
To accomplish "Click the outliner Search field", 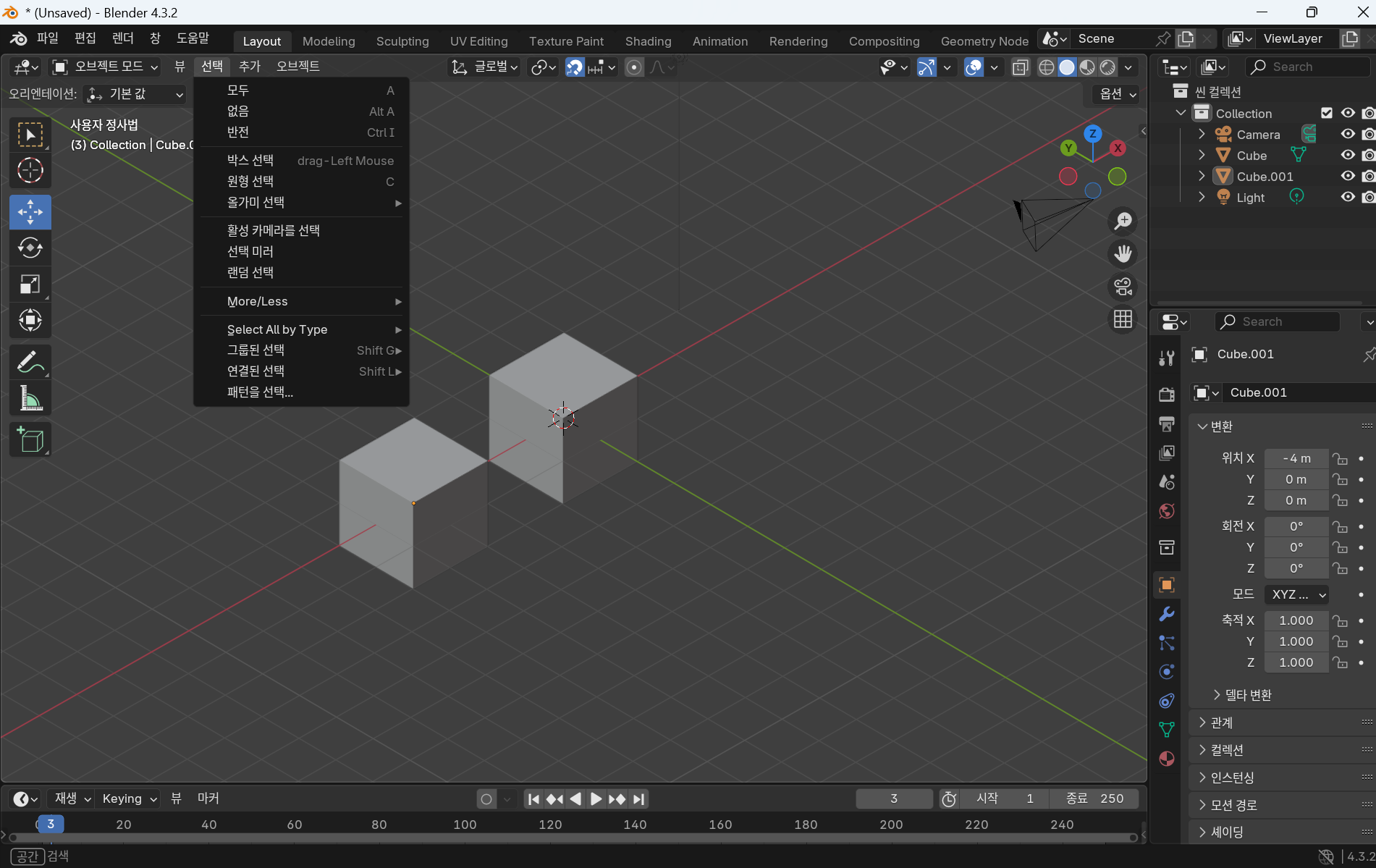I will [x=1307, y=67].
